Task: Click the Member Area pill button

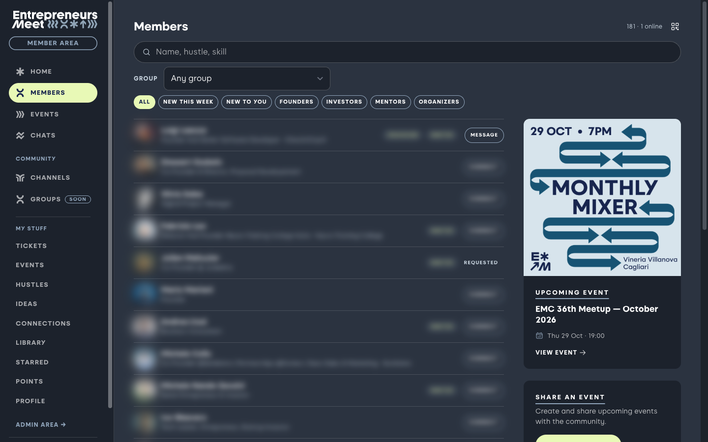Action: pos(53,43)
